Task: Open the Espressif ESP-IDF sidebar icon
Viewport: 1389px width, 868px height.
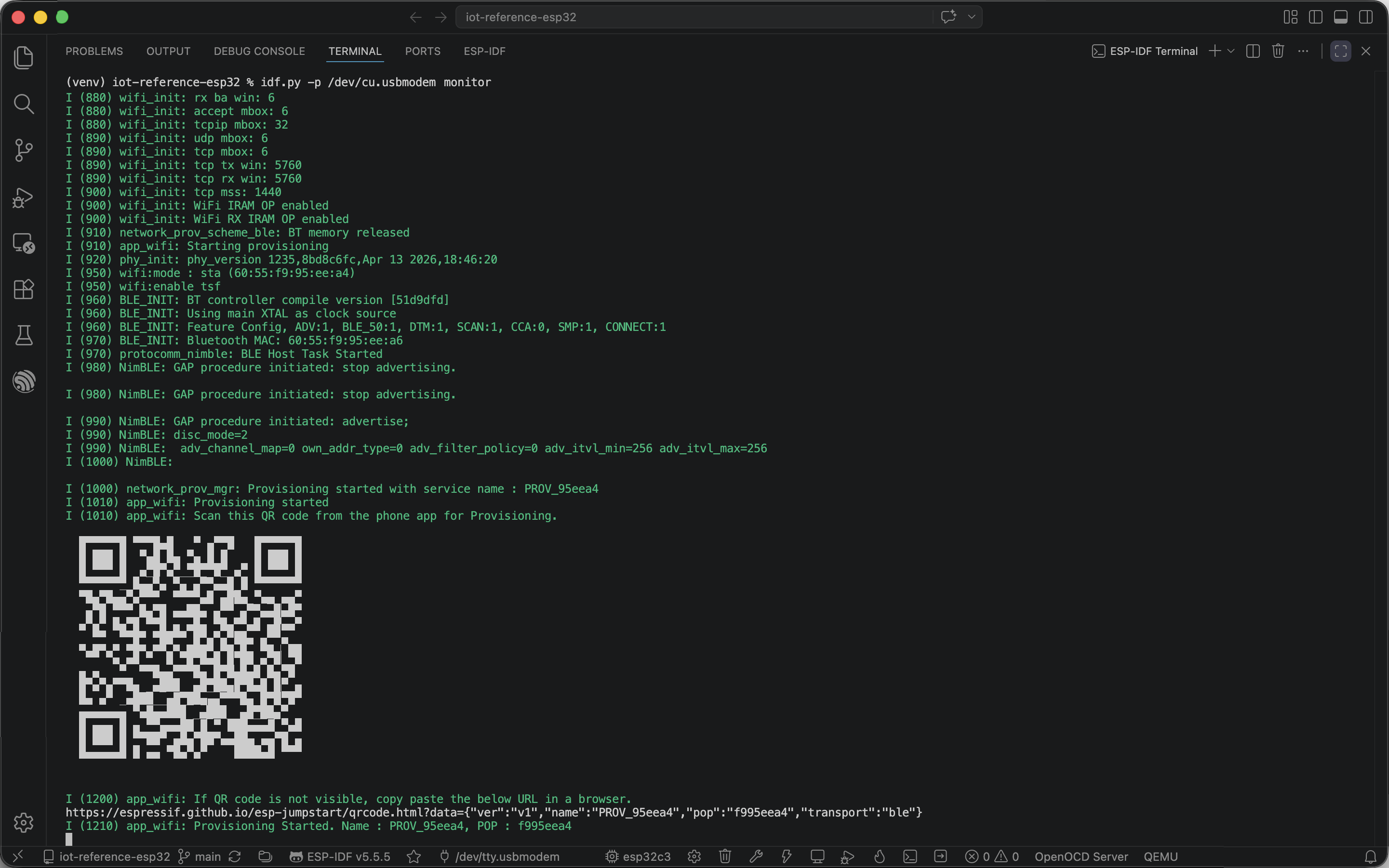Action: tap(24, 382)
